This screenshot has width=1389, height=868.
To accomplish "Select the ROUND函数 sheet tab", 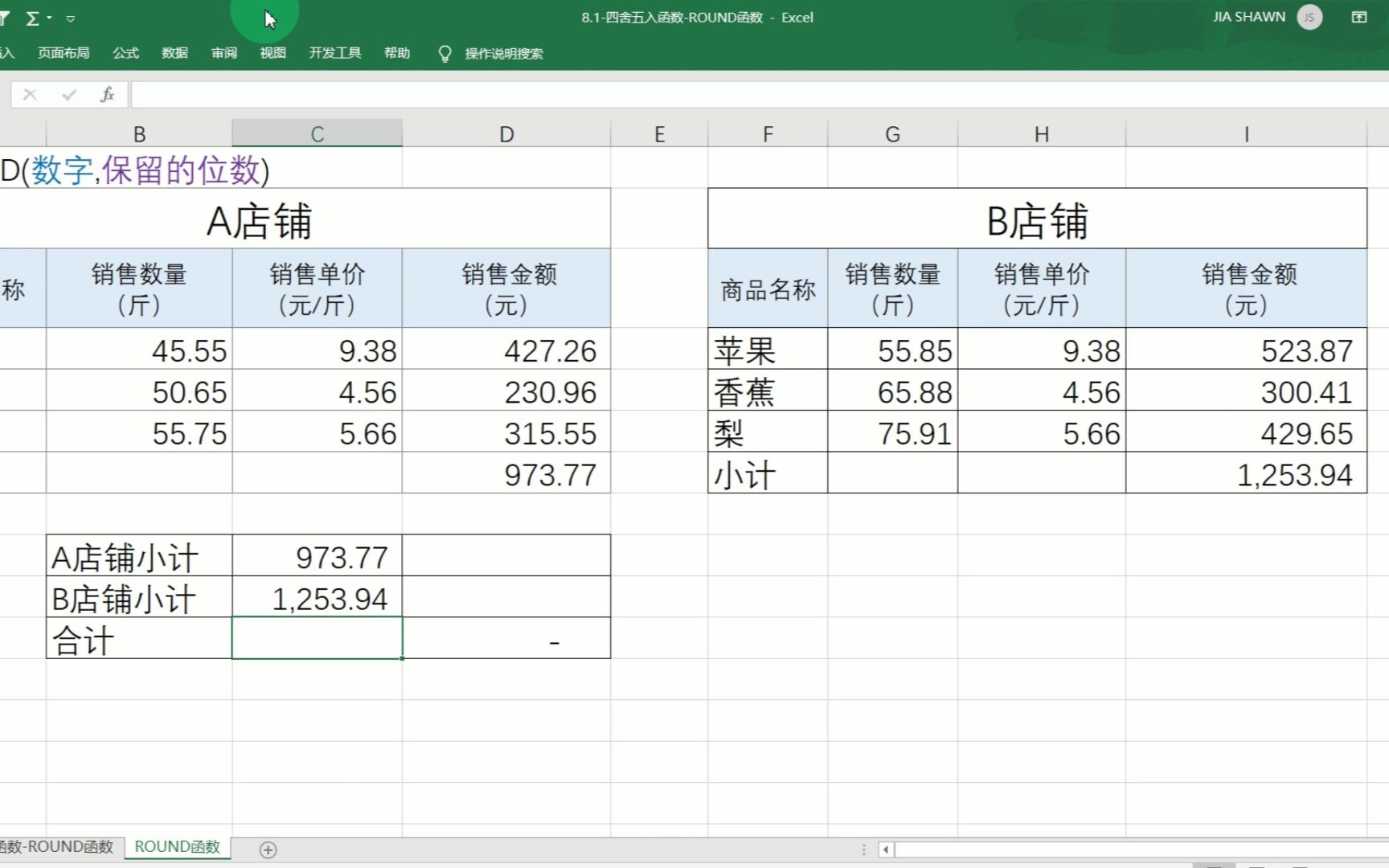I will (x=176, y=846).
